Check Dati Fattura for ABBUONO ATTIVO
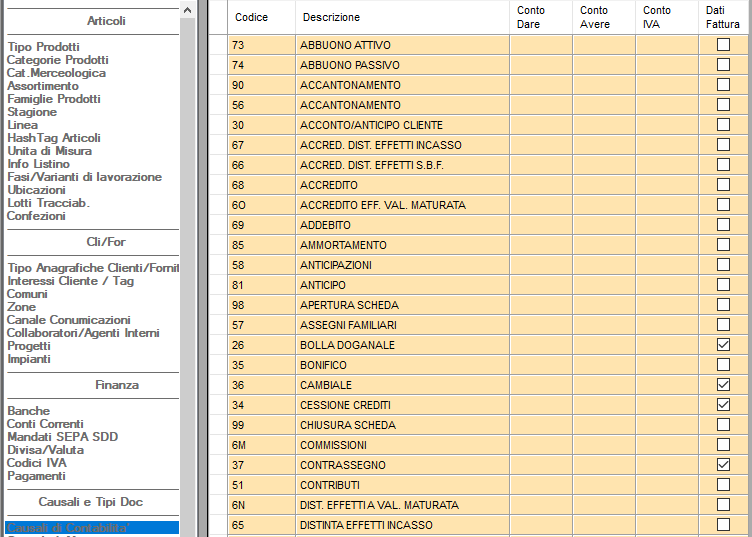The width and height of the screenshot is (752, 537). point(723,45)
